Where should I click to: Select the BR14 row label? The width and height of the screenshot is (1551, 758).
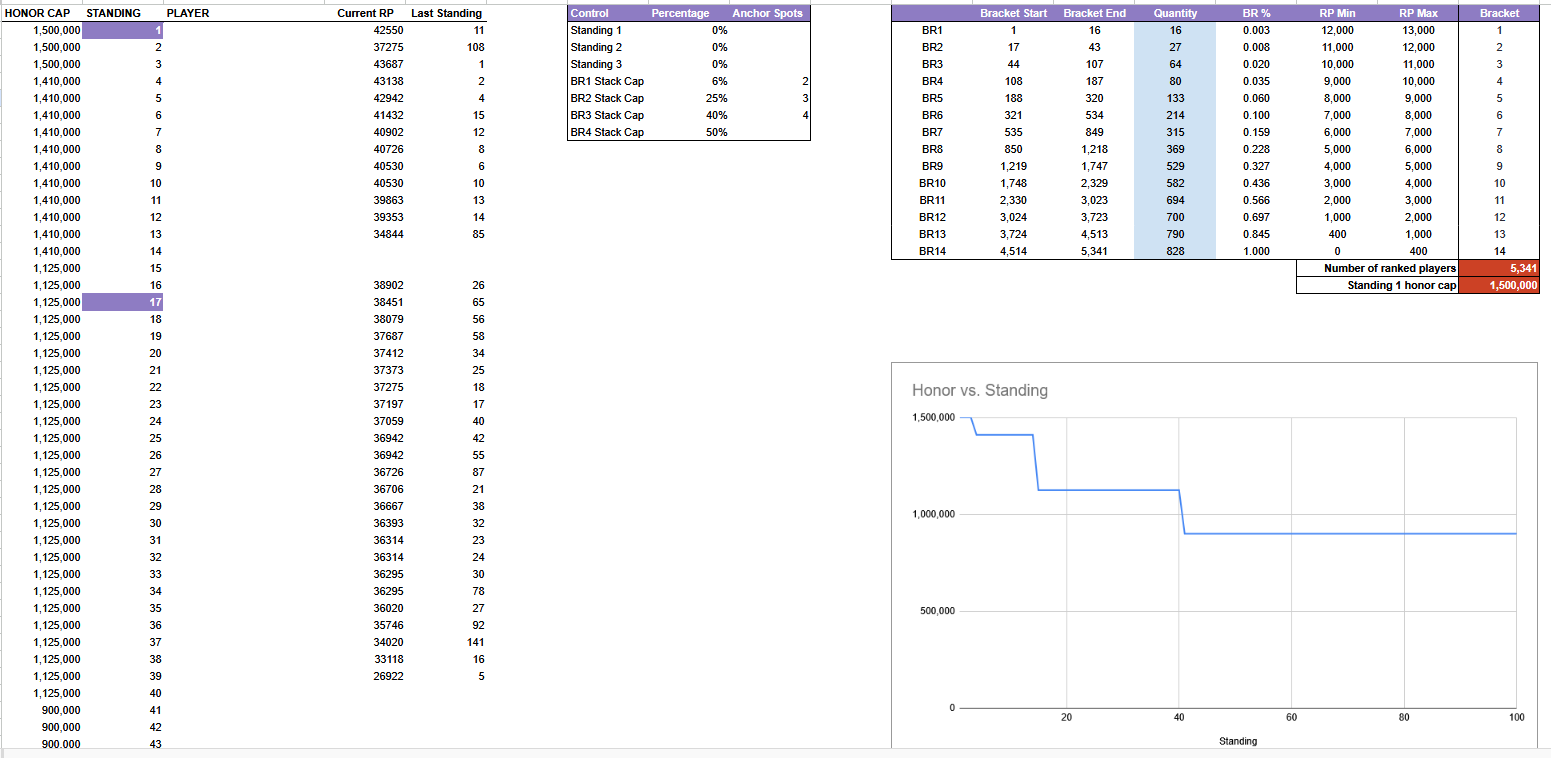(x=932, y=251)
